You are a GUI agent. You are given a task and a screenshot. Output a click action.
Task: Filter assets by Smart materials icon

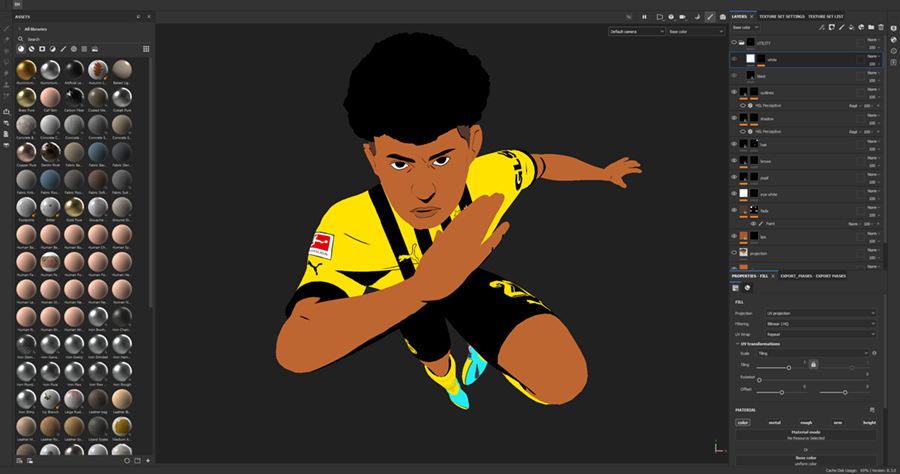pos(32,49)
